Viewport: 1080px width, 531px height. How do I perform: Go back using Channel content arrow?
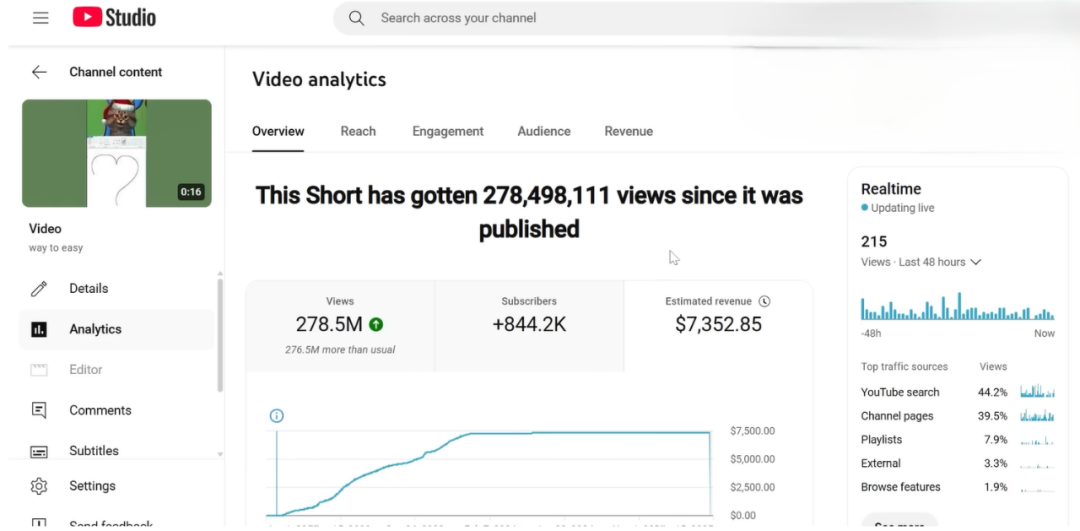[39, 72]
